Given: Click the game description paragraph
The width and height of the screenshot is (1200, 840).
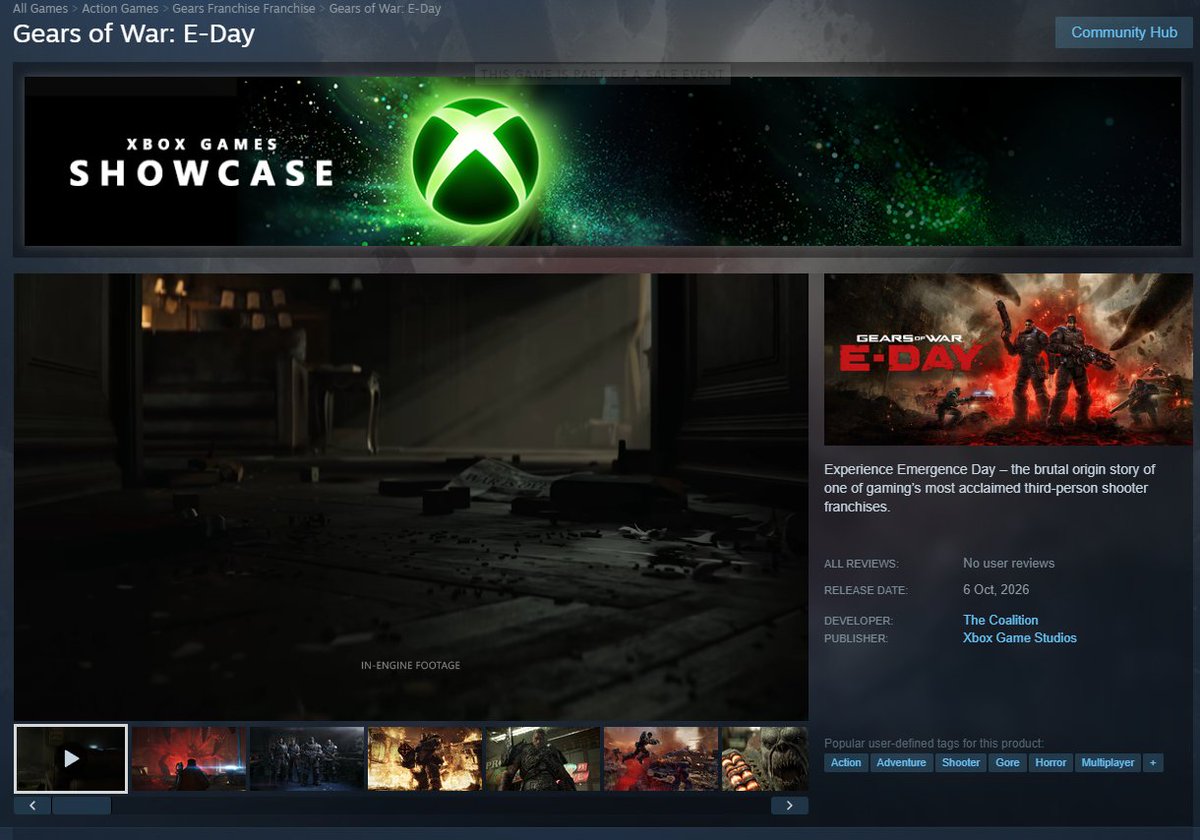Looking at the screenshot, I should pyautogui.click(x=990, y=488).
